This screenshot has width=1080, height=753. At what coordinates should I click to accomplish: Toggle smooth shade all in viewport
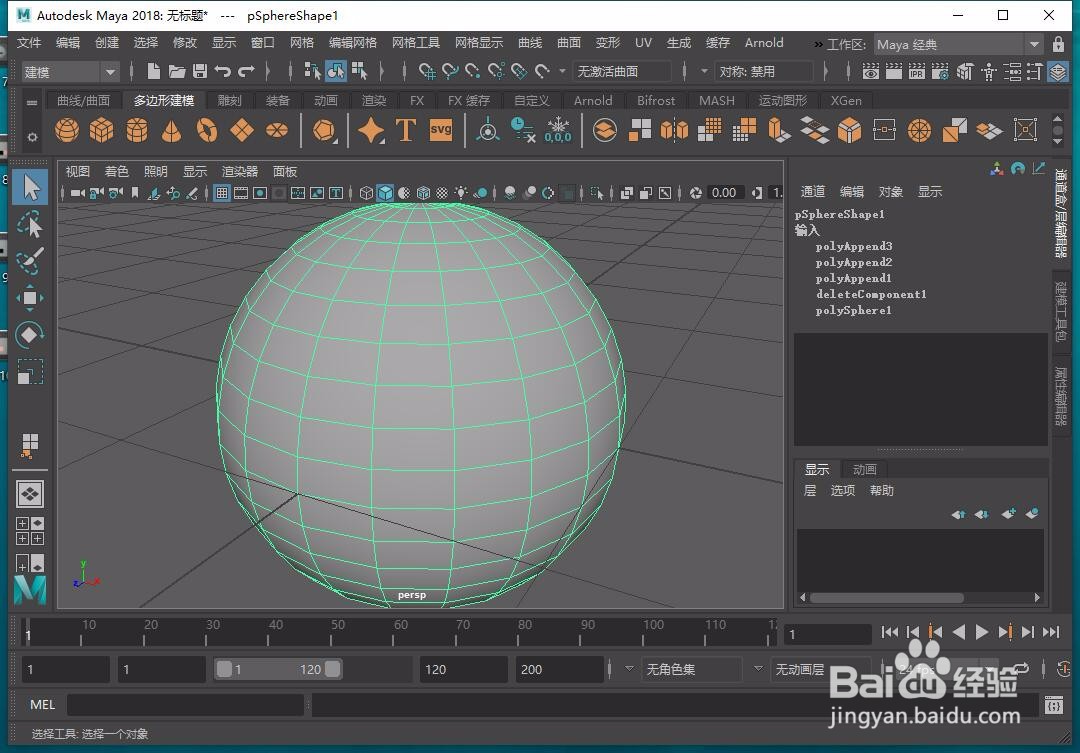385,193
